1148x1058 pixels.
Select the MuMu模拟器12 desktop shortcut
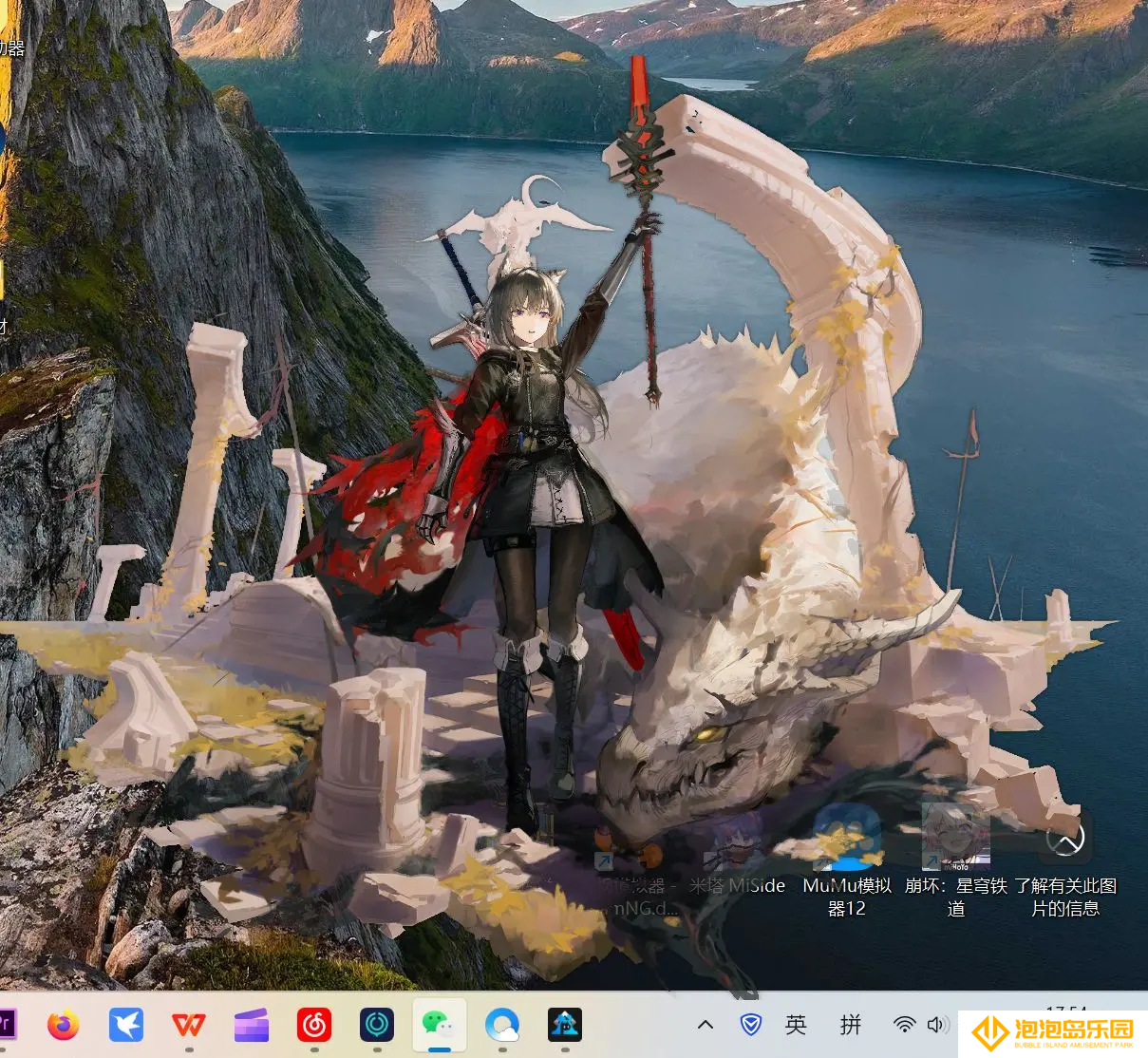pos(847,860)
